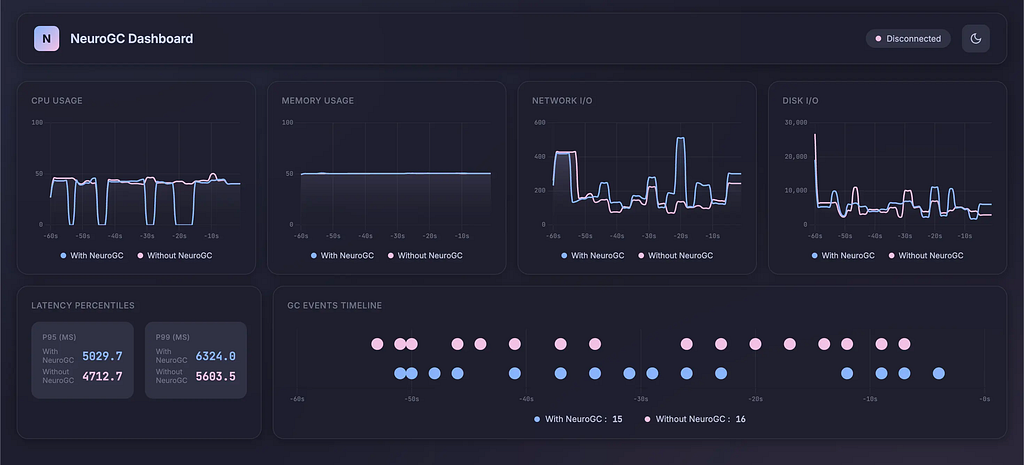Viewport: 1024px width, 465px height.
Task: Click the Without NeuroGC event count 16
Action: click(741, 419)
